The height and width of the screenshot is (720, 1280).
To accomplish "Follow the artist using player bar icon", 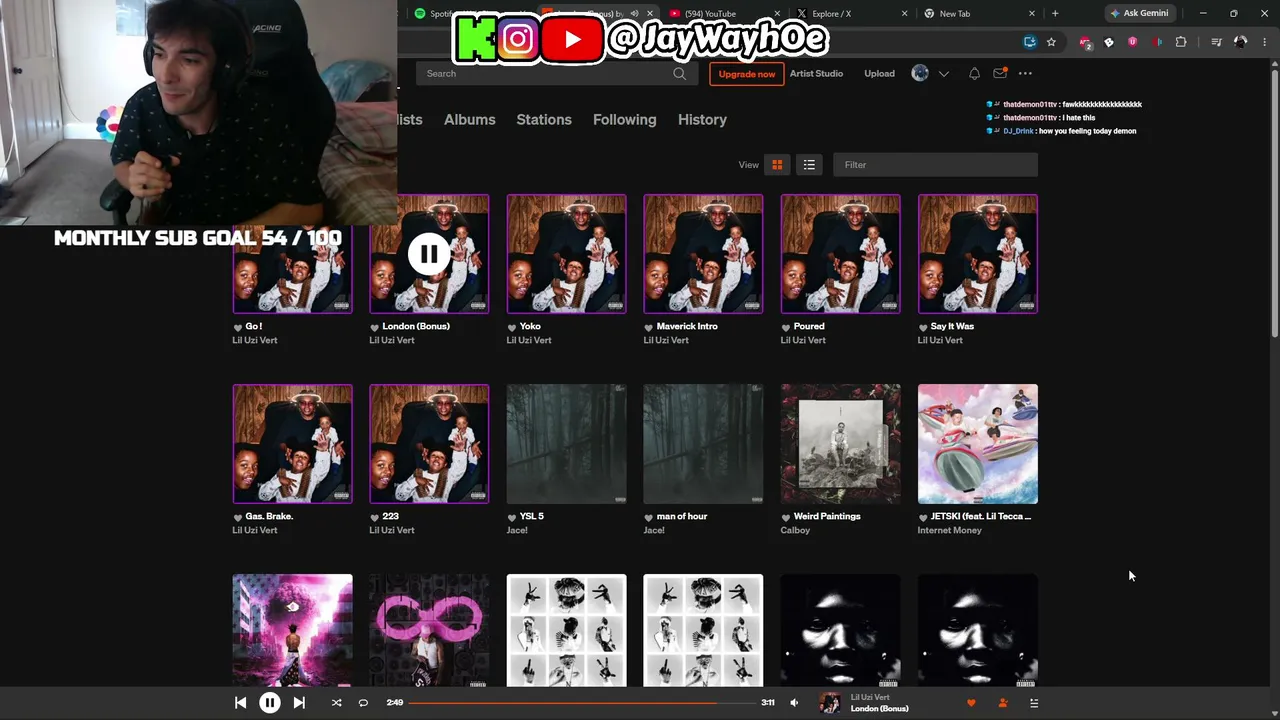I will tap(1003, 703).
